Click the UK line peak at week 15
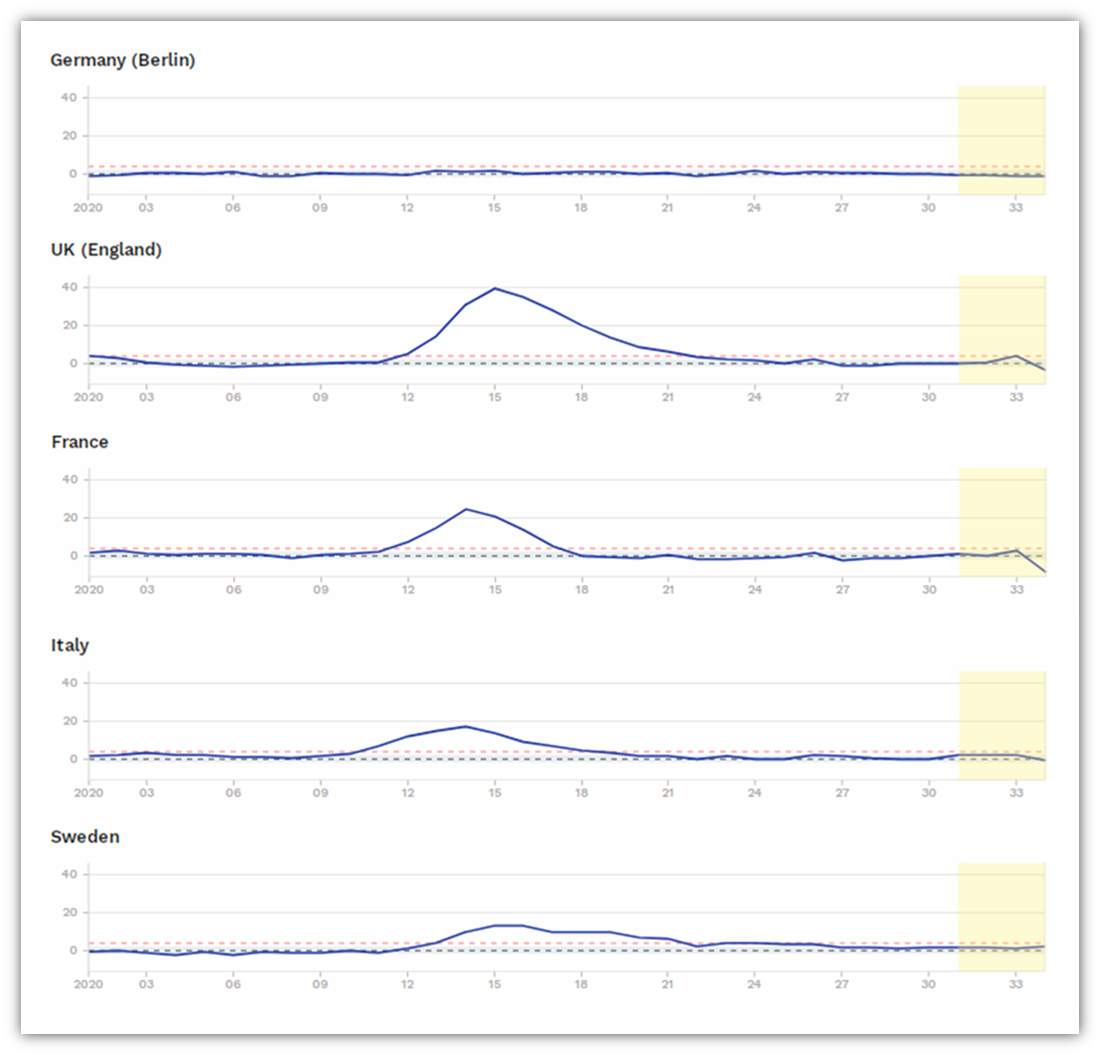The width and height of the screenshot is (1100, 1055). (x=495, y=288)
